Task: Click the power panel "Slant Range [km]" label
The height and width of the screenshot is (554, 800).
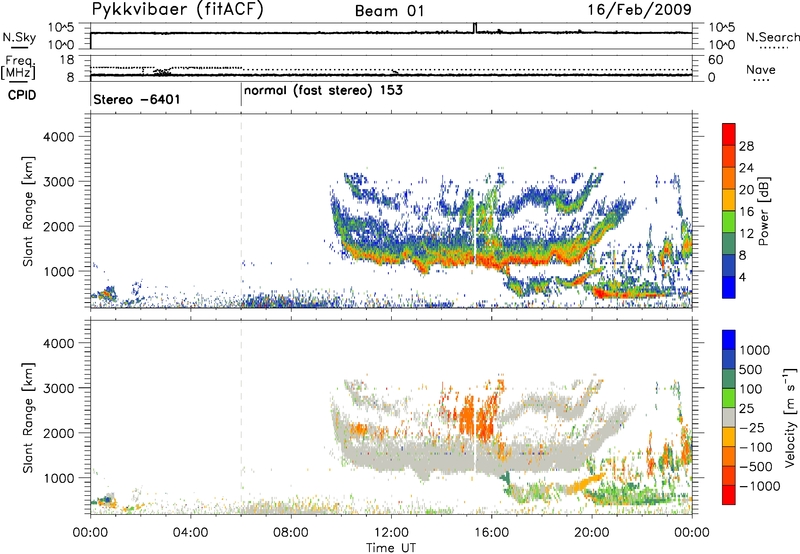Action: pos(29,211)
